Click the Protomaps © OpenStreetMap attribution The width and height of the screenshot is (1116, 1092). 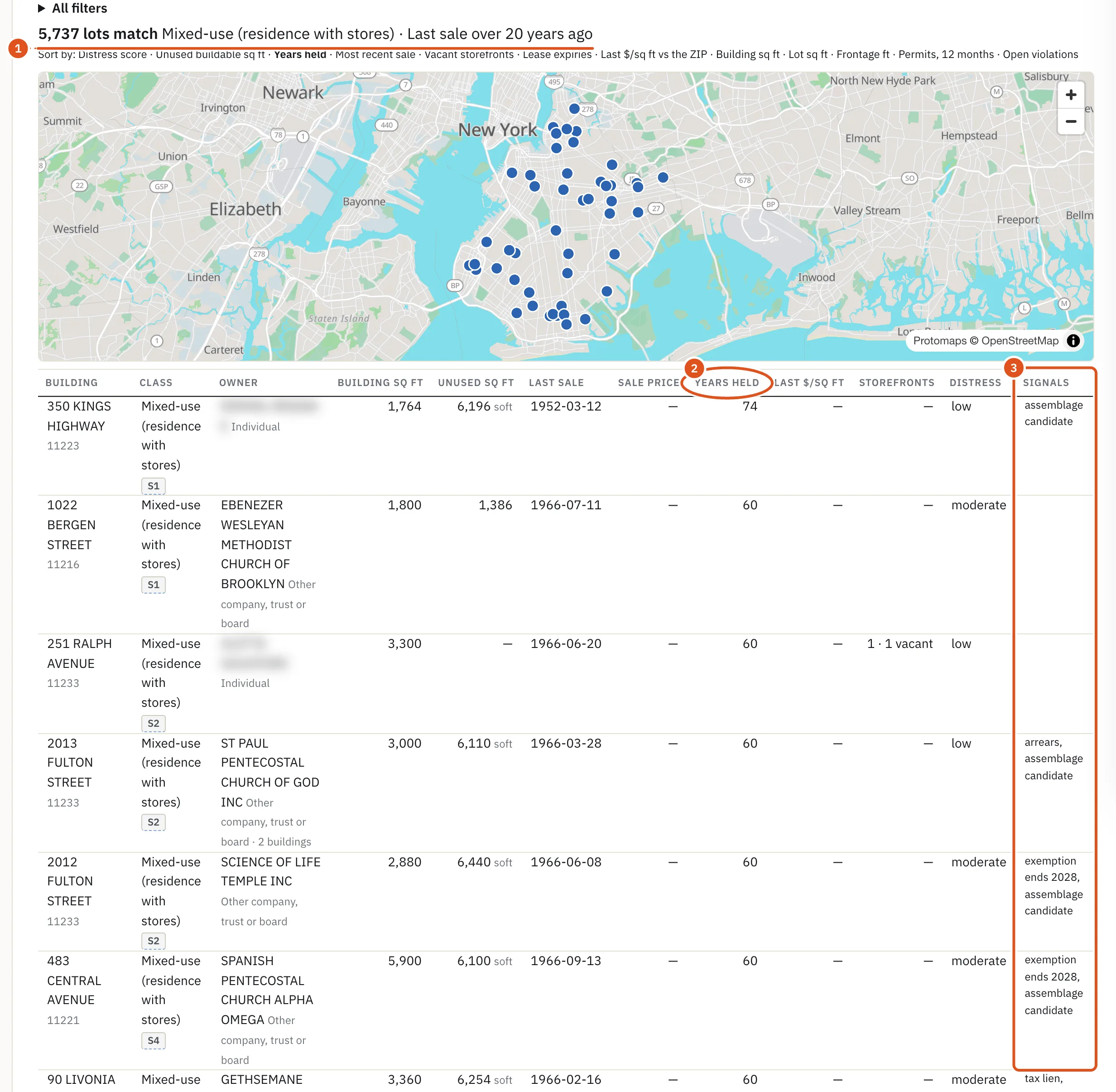985,341
